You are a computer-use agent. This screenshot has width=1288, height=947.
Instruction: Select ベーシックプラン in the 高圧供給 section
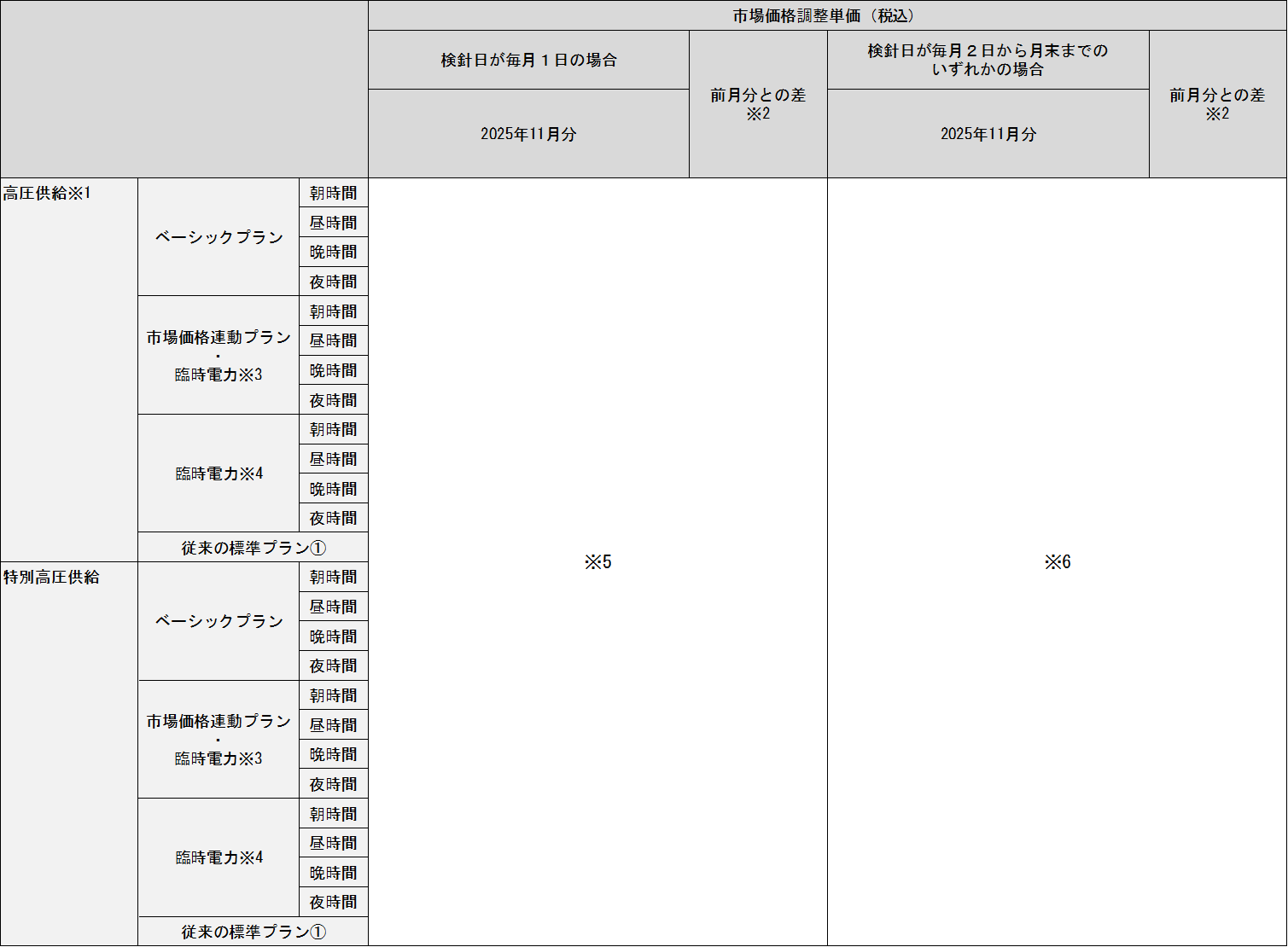pyautogui.click(x=219, y=237)
